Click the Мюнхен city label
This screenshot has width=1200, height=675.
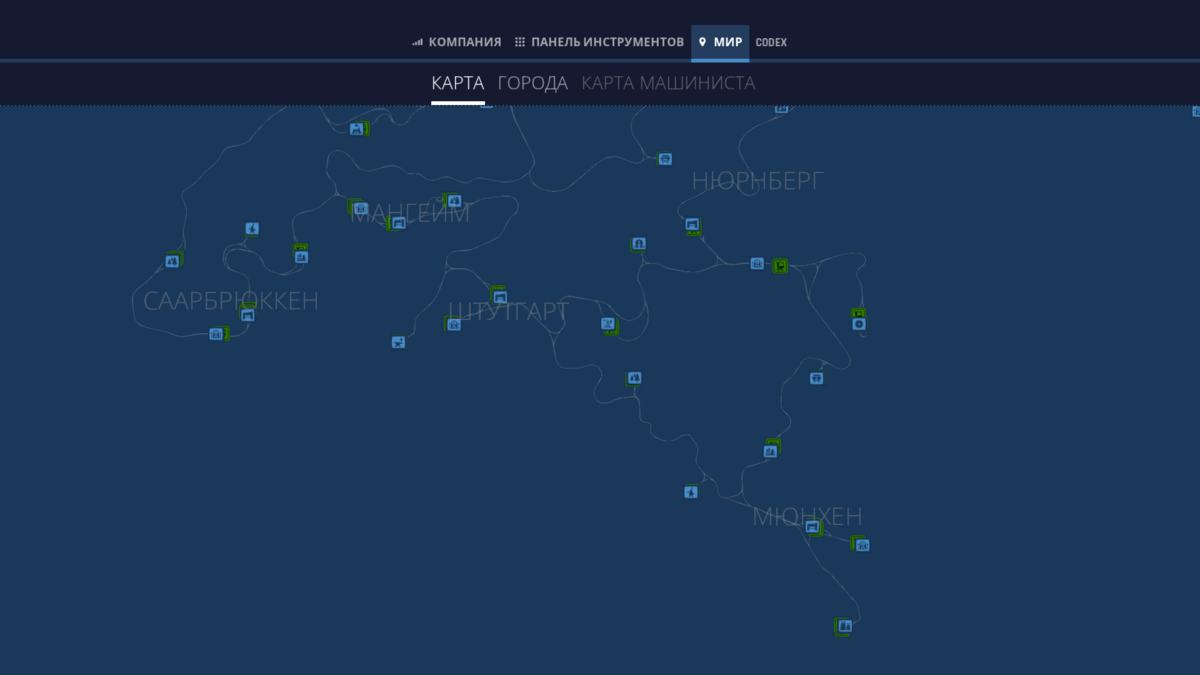click(x=807, y=517)
